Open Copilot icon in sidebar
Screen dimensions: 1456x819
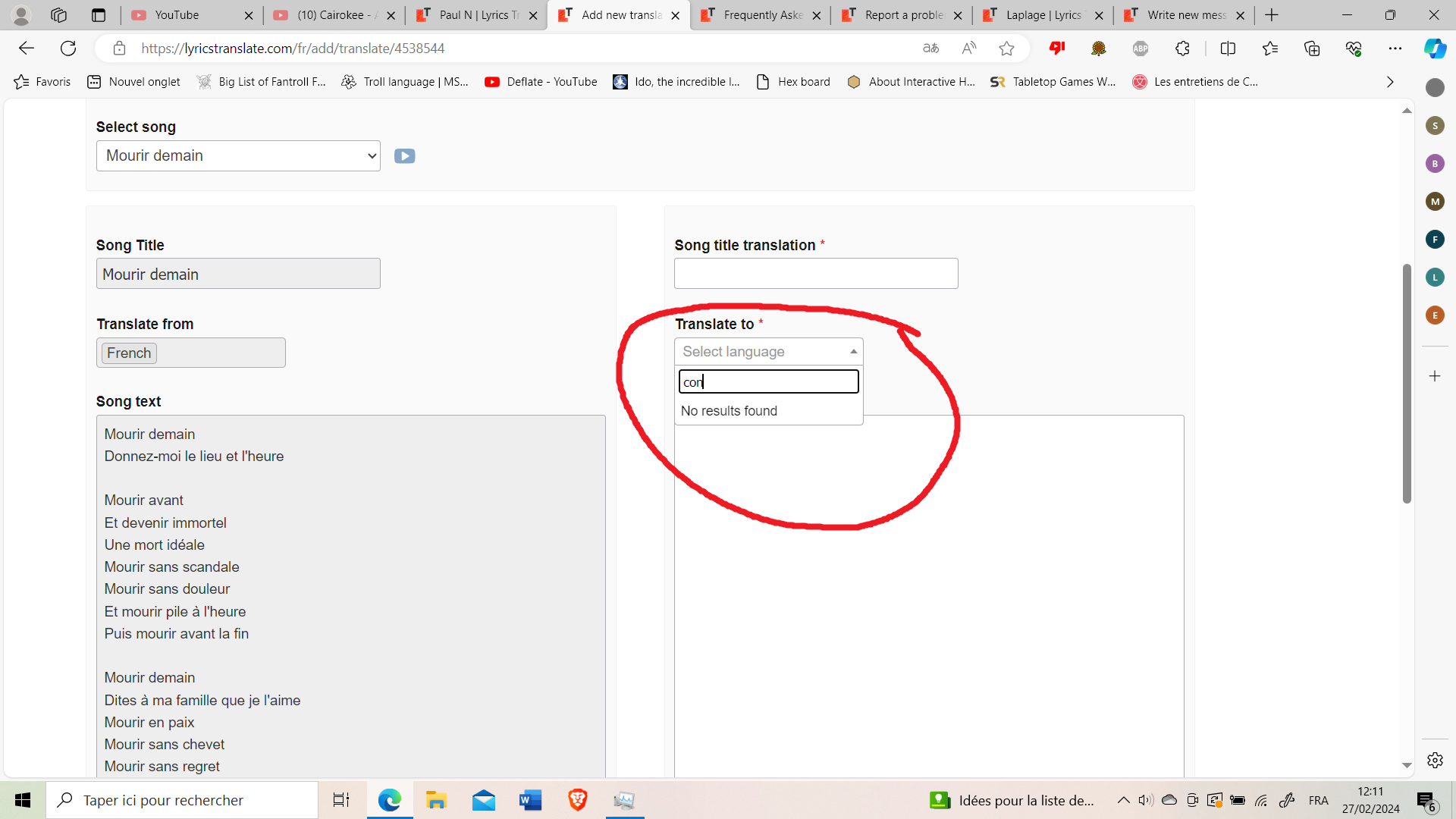[1434, 49]
